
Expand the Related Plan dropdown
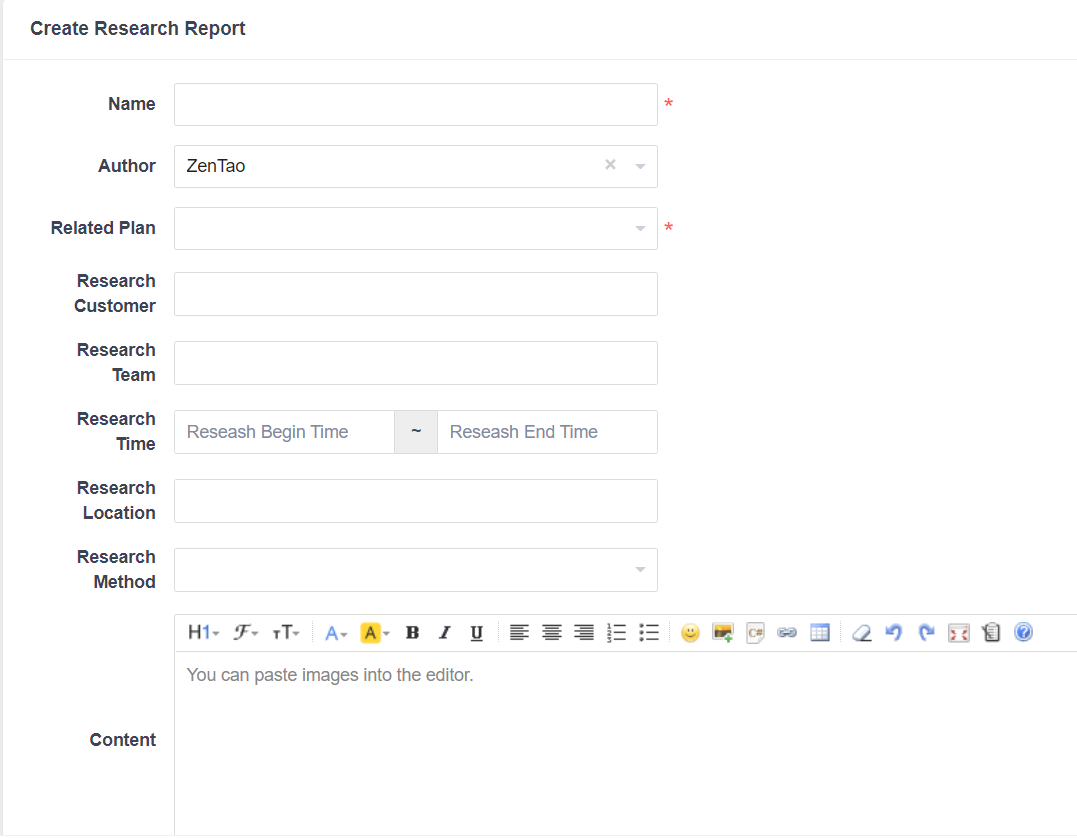click(415, 229)
